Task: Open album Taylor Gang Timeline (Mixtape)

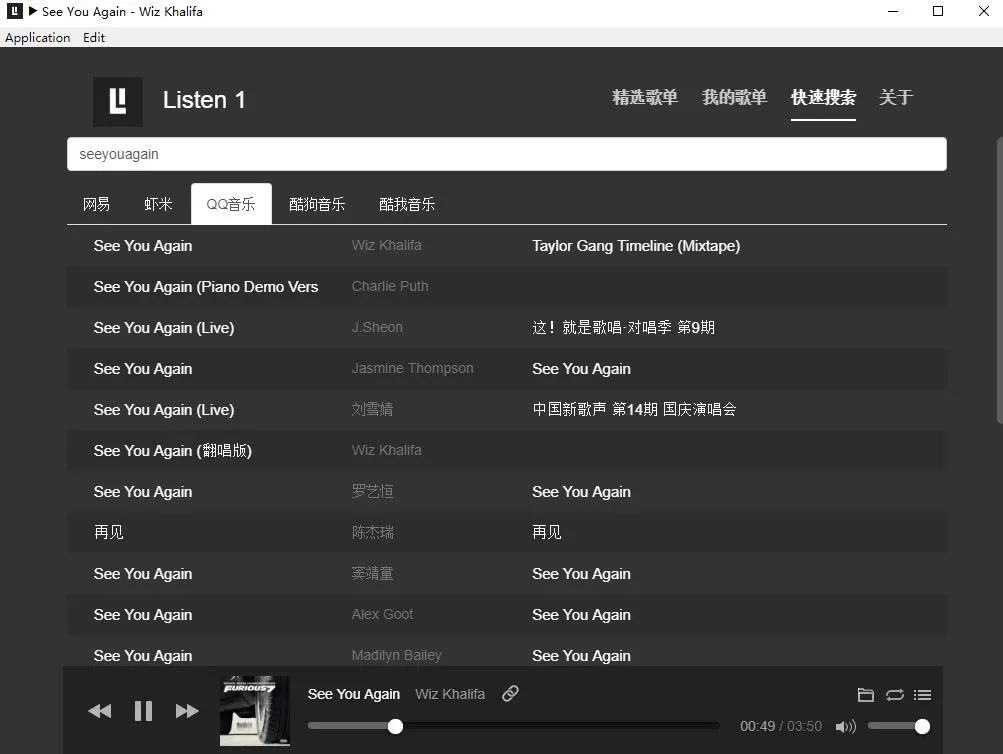Action: pyautogui.click(x=636, y=246)
